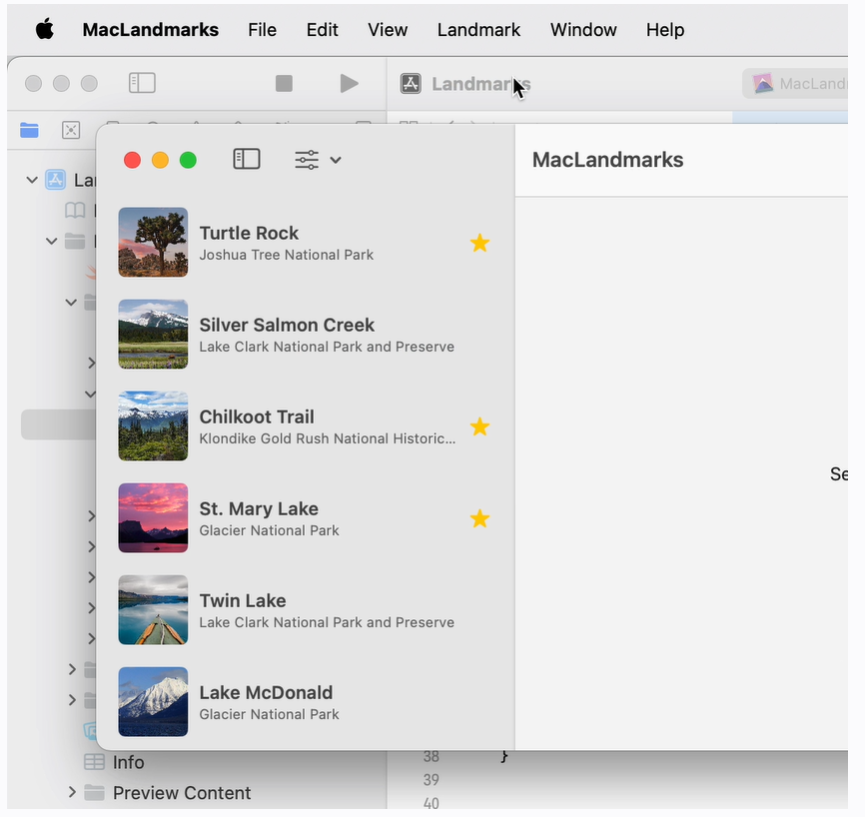The image size is (865, 817).
Task: Open the Landmark menu
Action: [479, 30]
